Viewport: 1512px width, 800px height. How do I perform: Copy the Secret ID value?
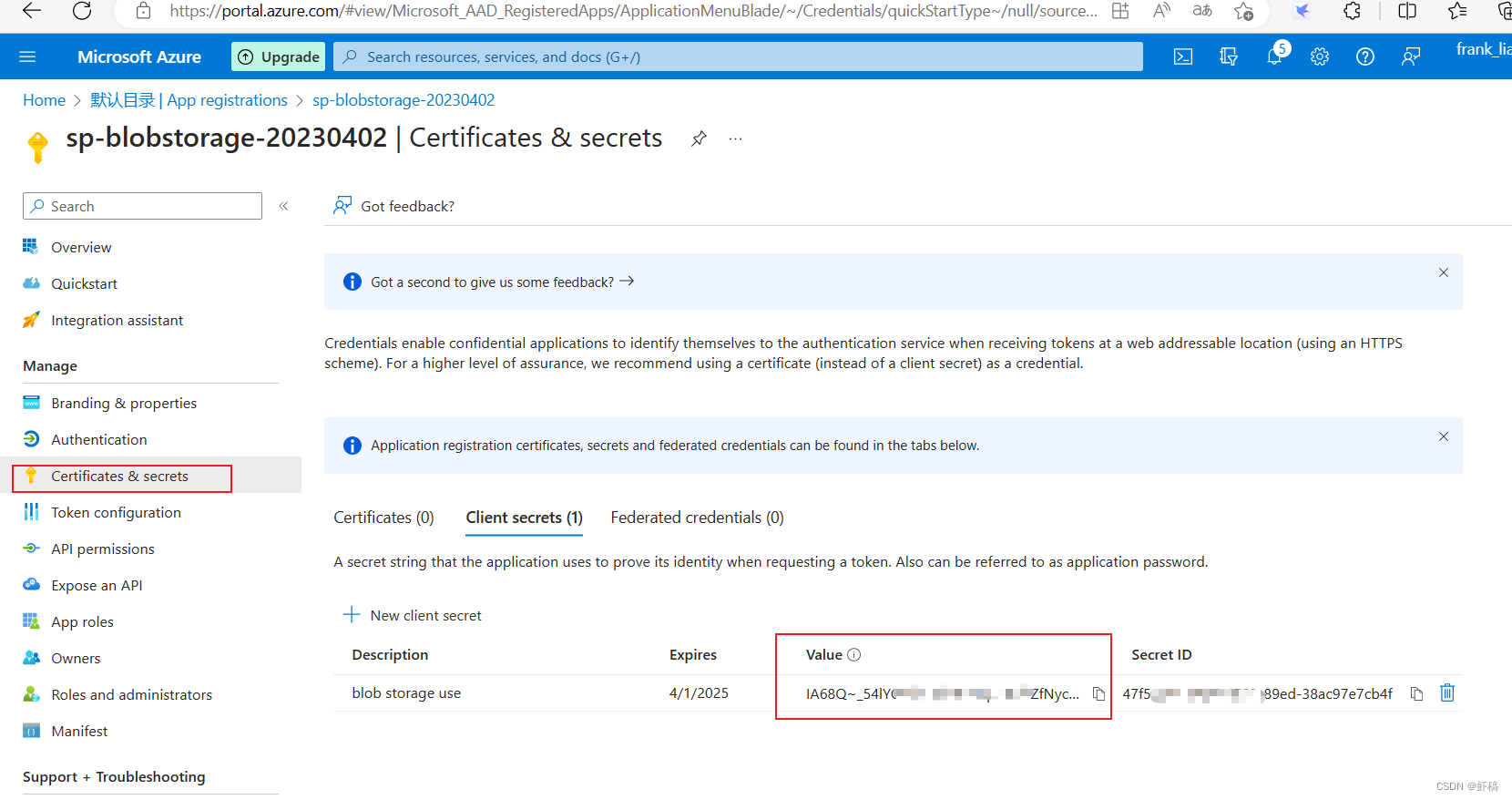1416,694
